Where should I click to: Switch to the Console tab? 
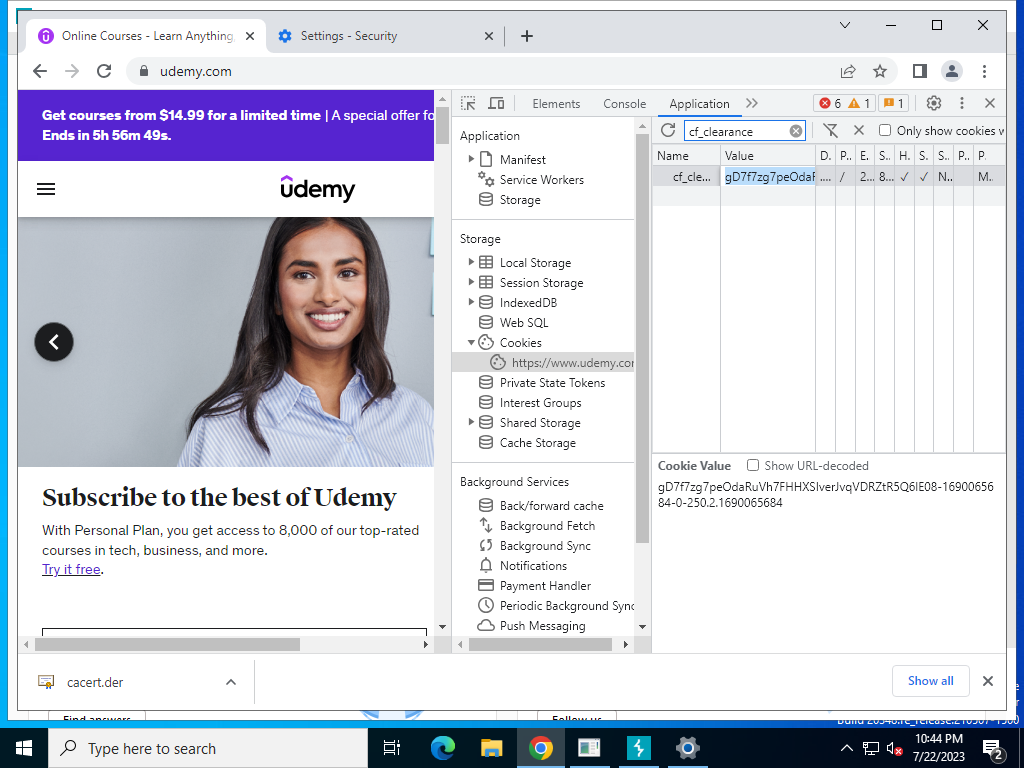(624, 104)
